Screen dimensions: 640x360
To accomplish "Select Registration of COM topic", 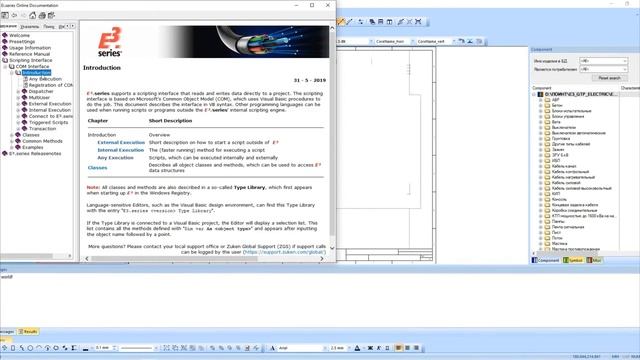I will tap(51, 85).
